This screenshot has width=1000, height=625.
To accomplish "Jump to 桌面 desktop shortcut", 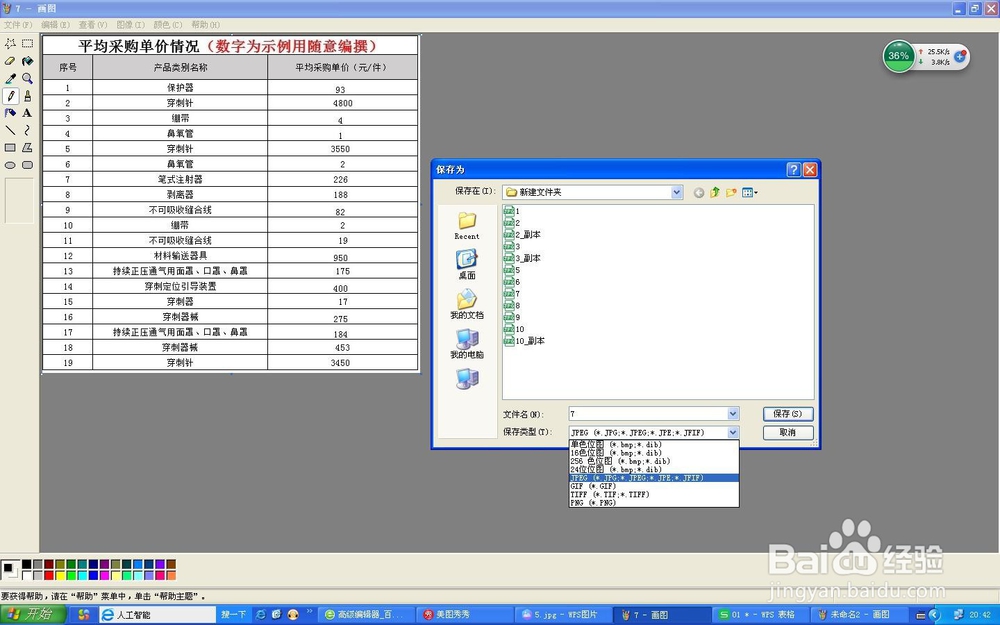I will (x=467, y=265).
